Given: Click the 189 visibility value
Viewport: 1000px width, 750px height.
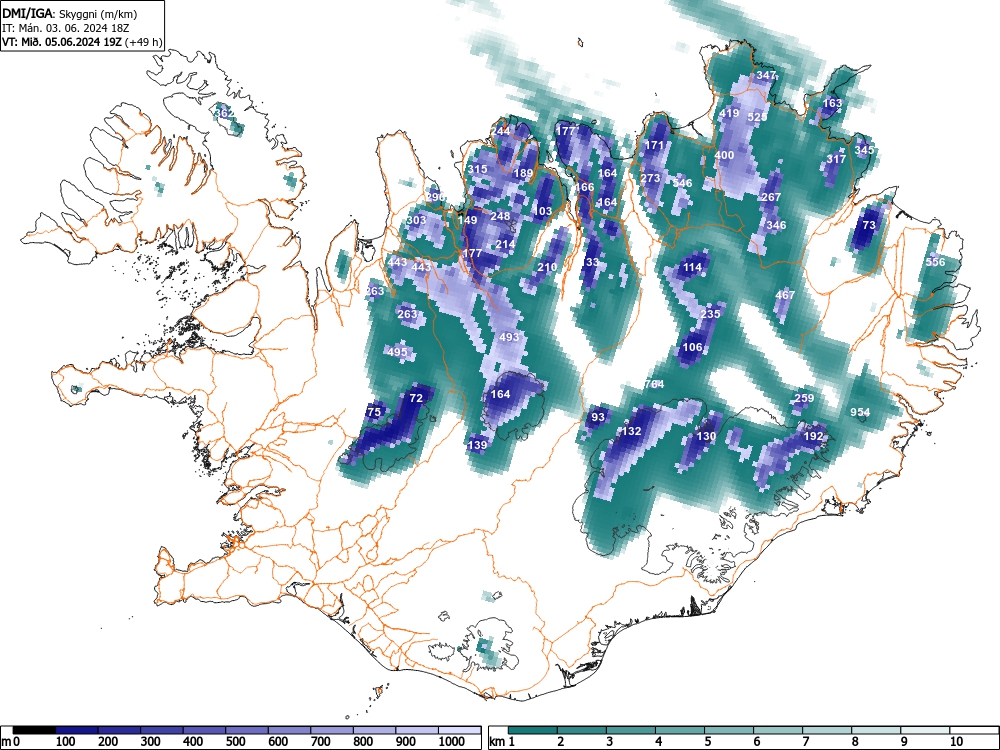Looking at the screenshot, I should pos(523,173).
